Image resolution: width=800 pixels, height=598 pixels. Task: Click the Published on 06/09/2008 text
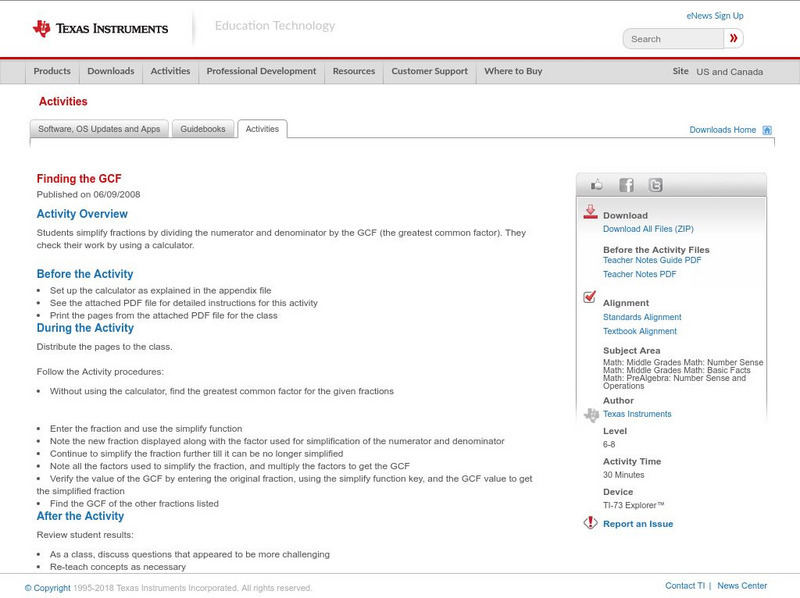(88, 194)
